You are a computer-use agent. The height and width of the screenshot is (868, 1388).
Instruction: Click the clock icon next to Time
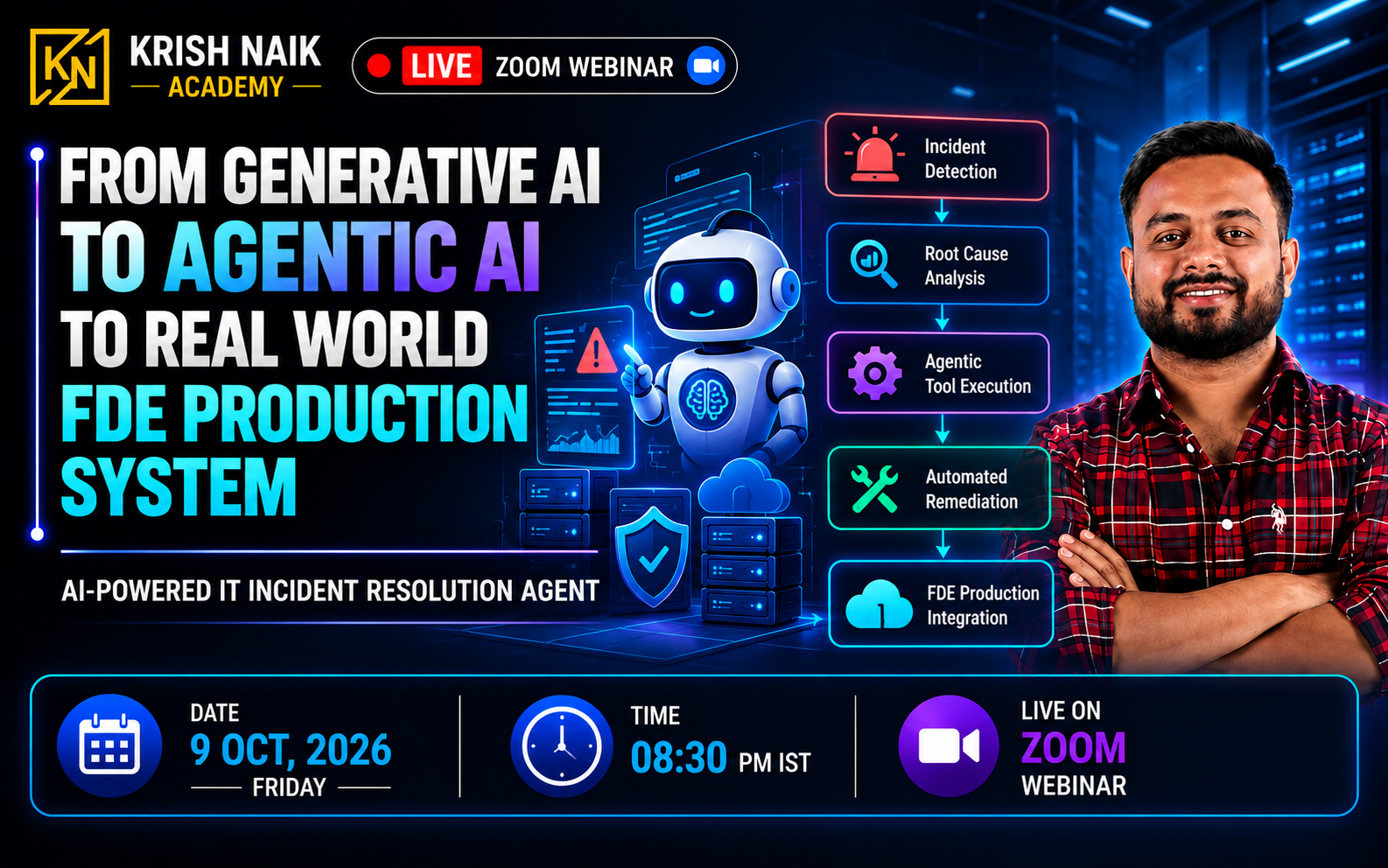561,746
